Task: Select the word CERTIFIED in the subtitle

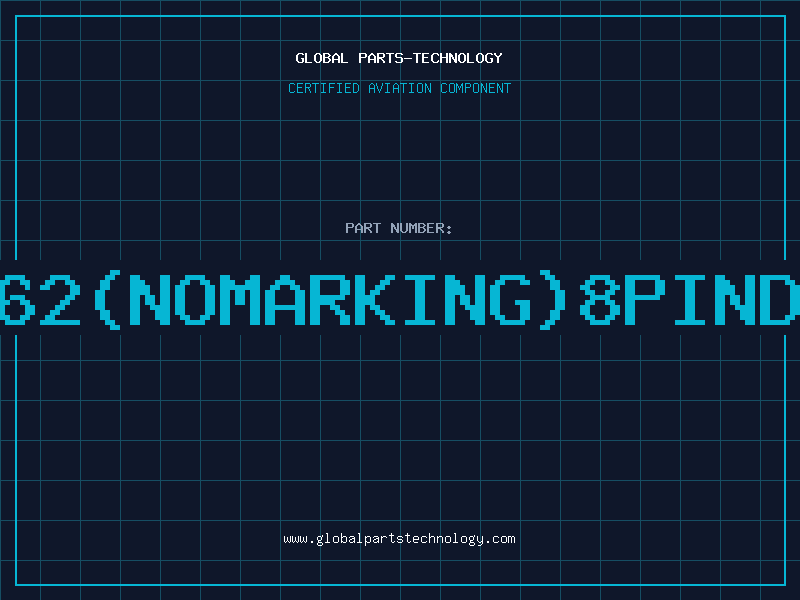Action: coord(324,88)
